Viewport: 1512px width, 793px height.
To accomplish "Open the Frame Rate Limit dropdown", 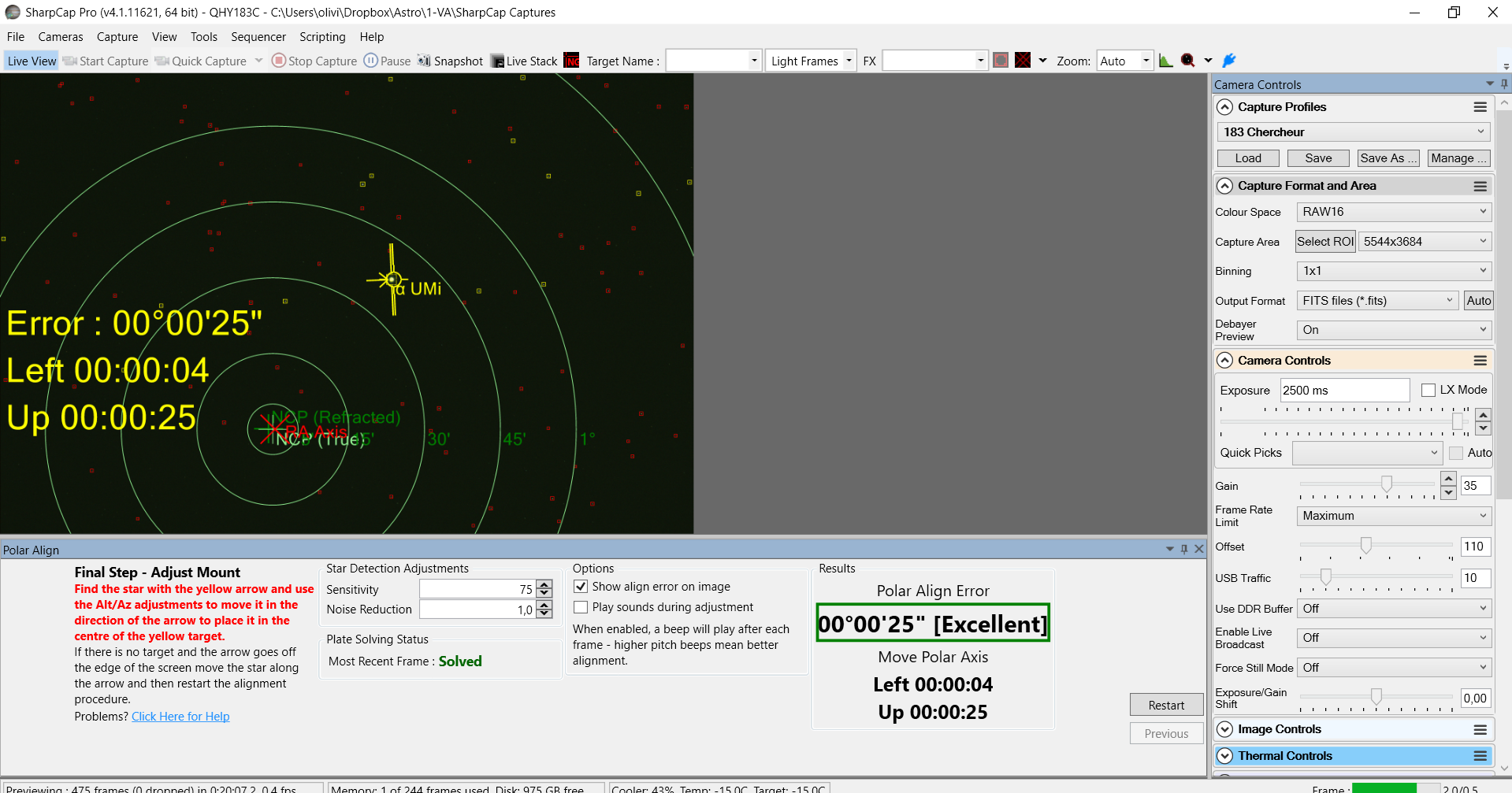I will [1393, 516].
